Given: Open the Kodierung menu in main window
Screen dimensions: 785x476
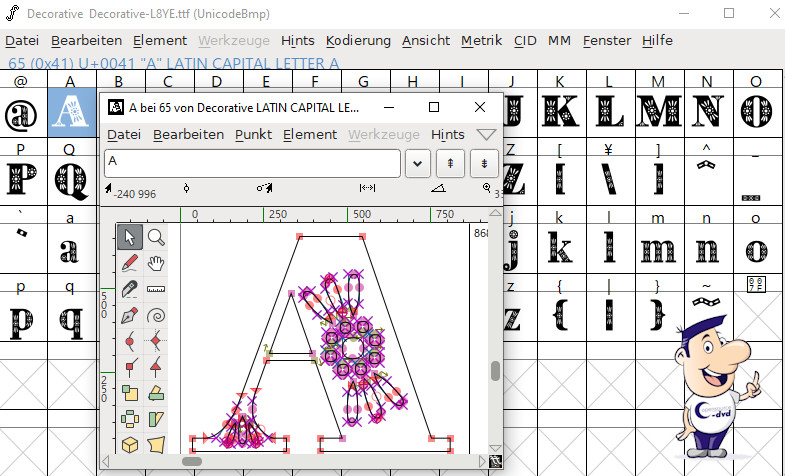Looking at the screenshot, I should pyautogui.click(x=358, y=41).
